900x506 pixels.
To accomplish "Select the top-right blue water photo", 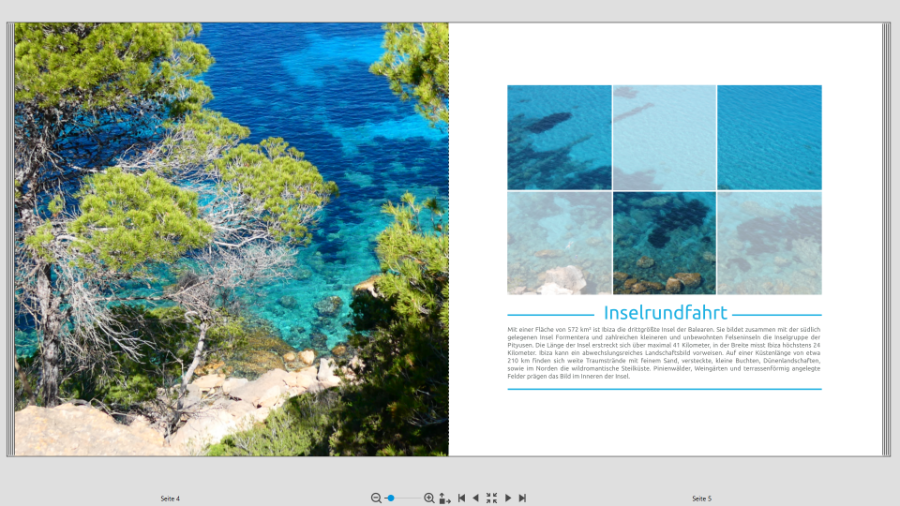I will click(769, 137).
